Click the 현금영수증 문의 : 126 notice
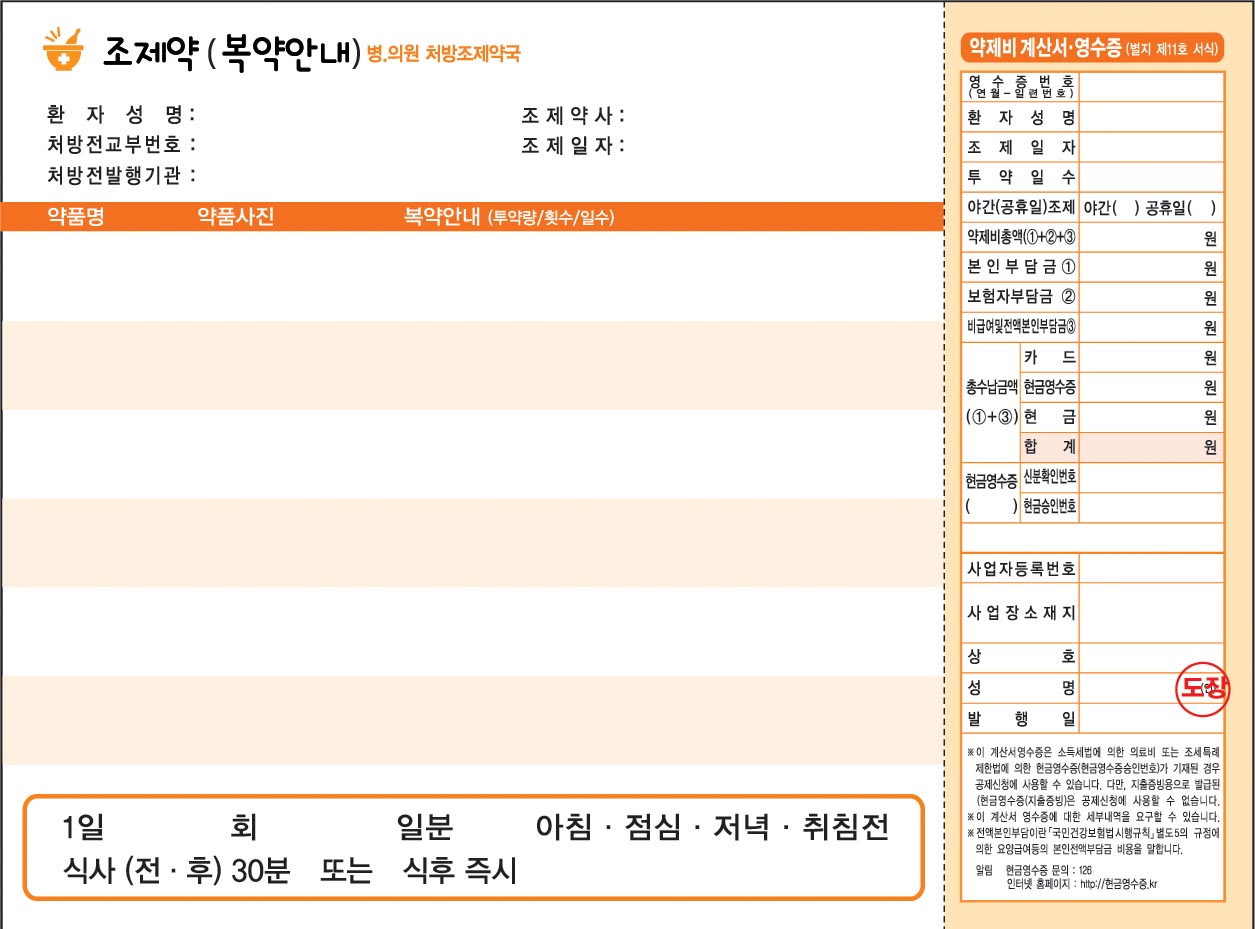 point(1049,870)
